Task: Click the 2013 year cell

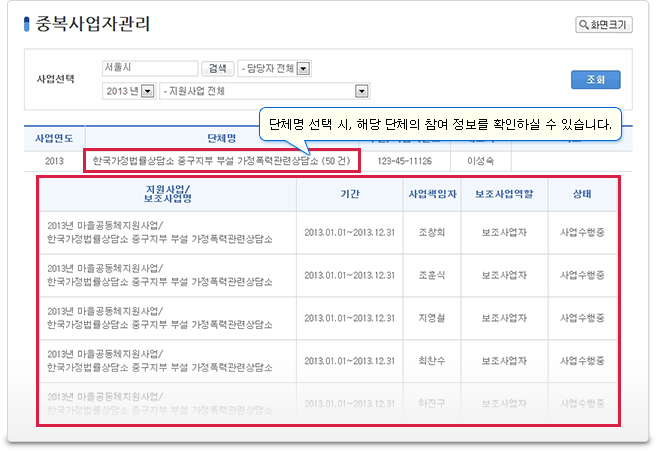Action: [54, 161]
